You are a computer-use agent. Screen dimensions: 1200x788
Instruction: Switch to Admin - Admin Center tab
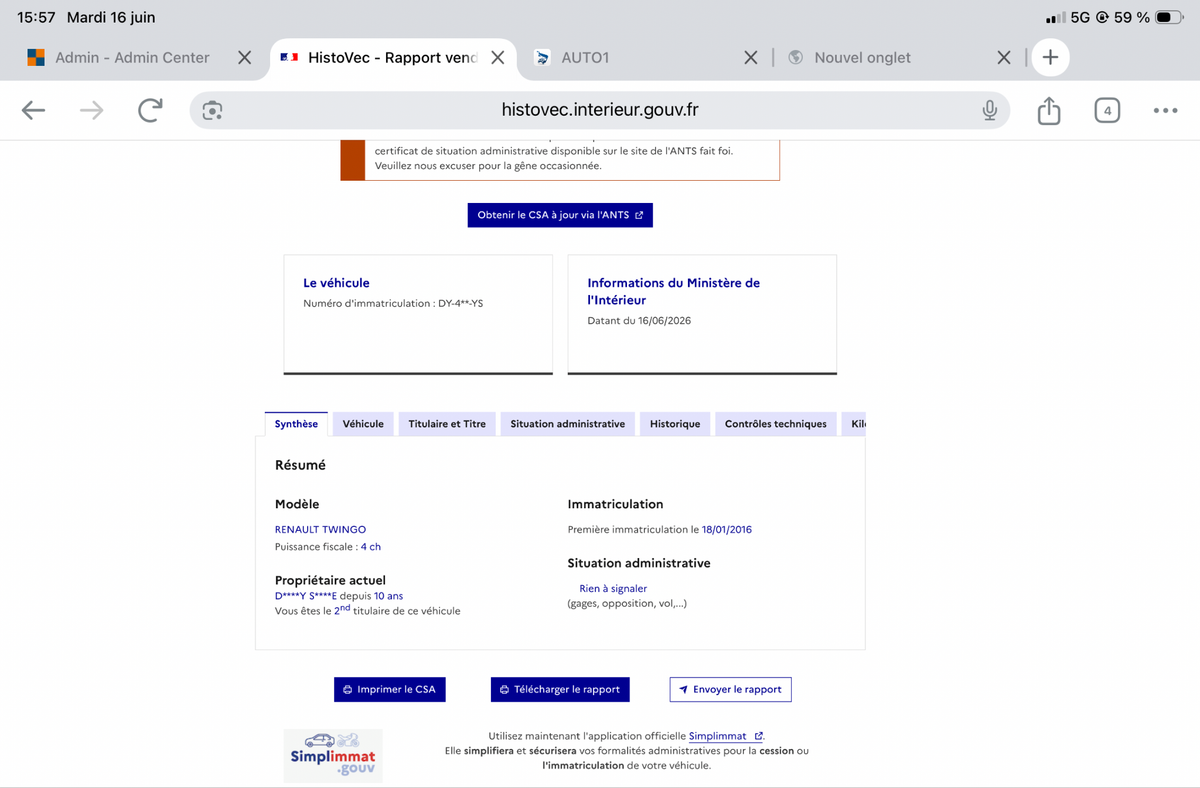click(132, 58)
